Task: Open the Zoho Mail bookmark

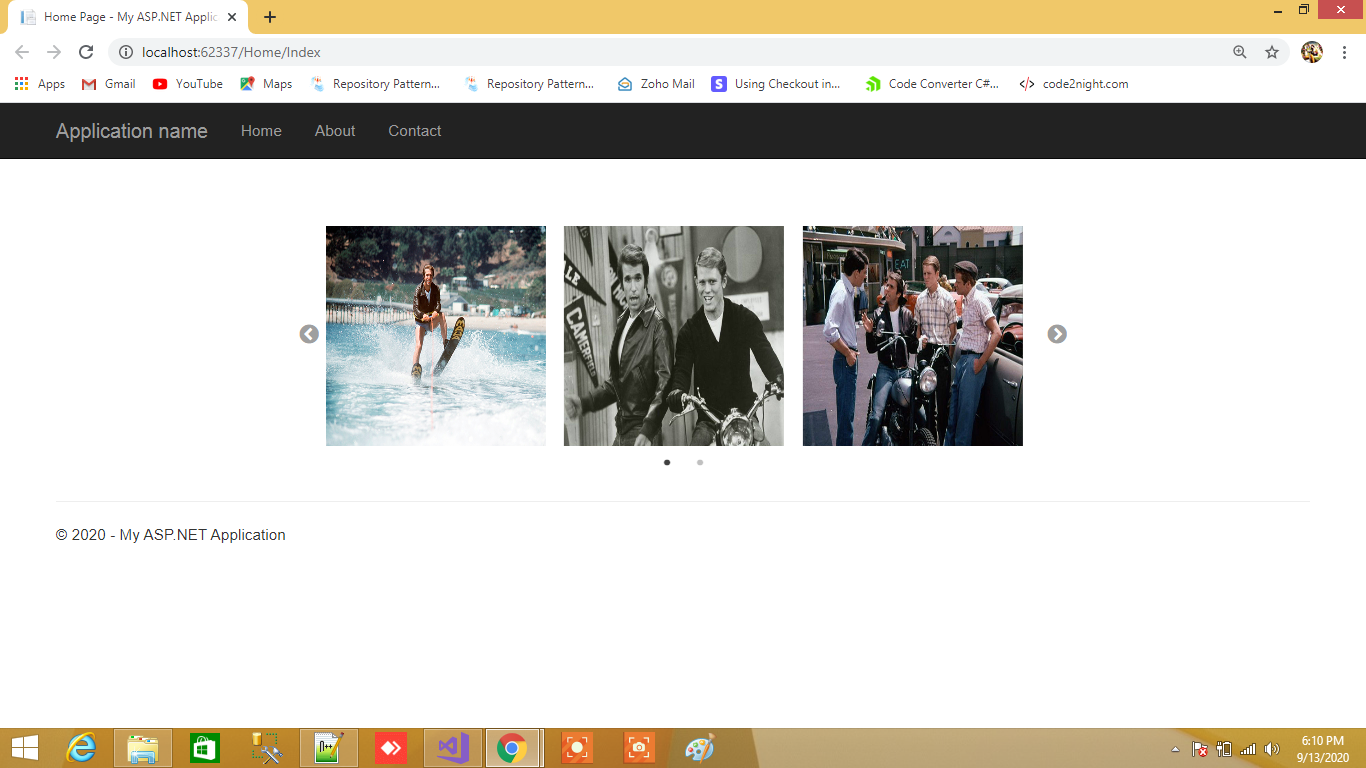Action: coord(656,84)
